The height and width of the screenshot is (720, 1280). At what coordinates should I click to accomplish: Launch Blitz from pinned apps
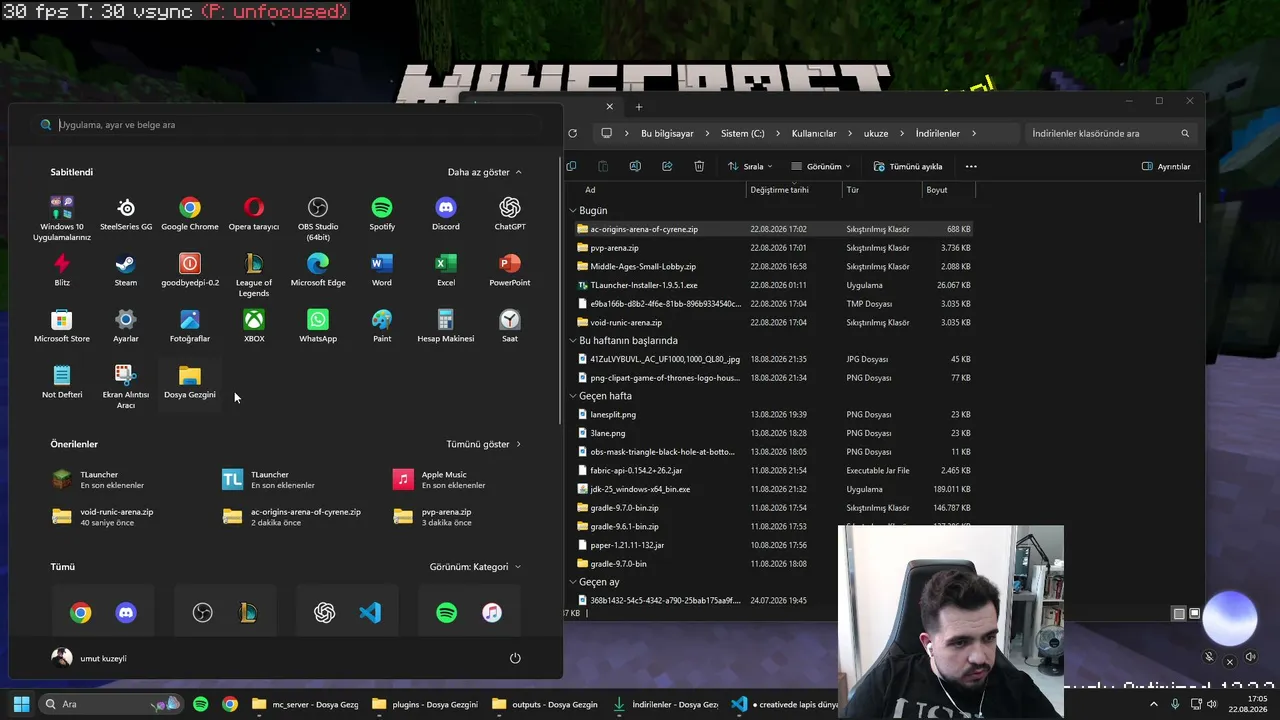click(x=62, y=270)
